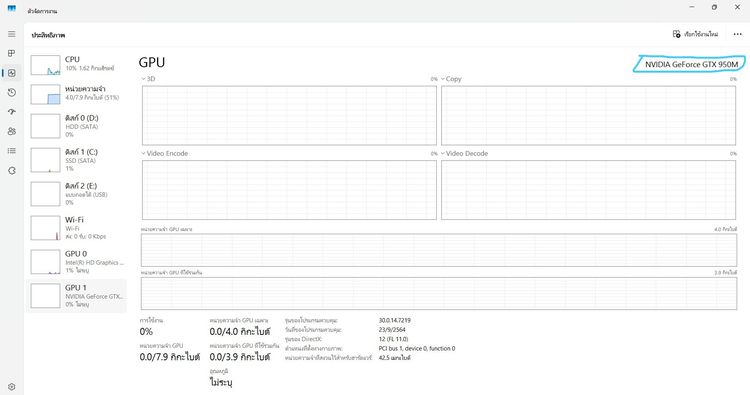Click inside the Video Decode graph
The width and height of the screenshot is (750, 395).
[588, 190]
